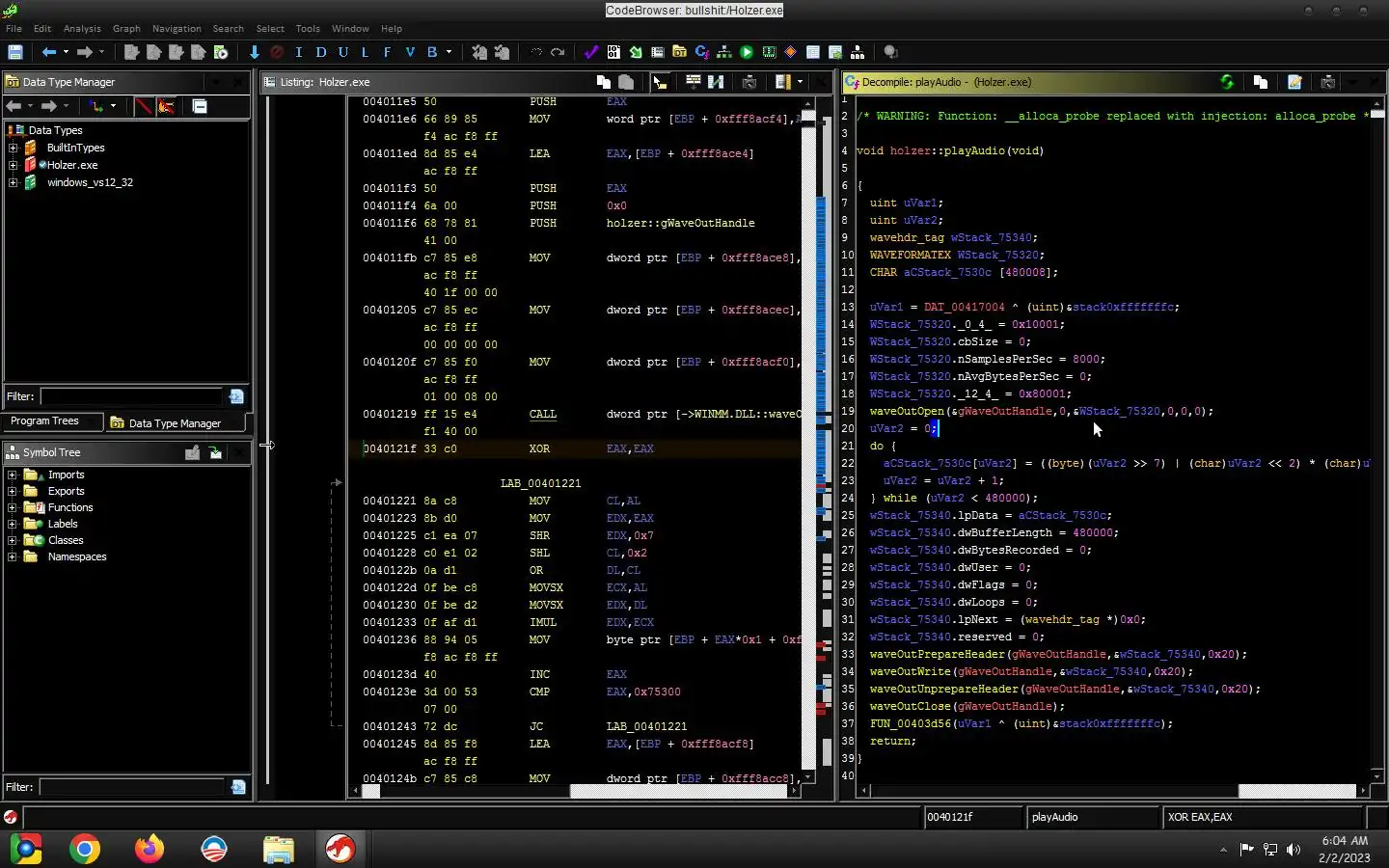The image size is (1389, 868).
Task: Expand the Holzer.exe data type archive
Action: pos(13,165)
